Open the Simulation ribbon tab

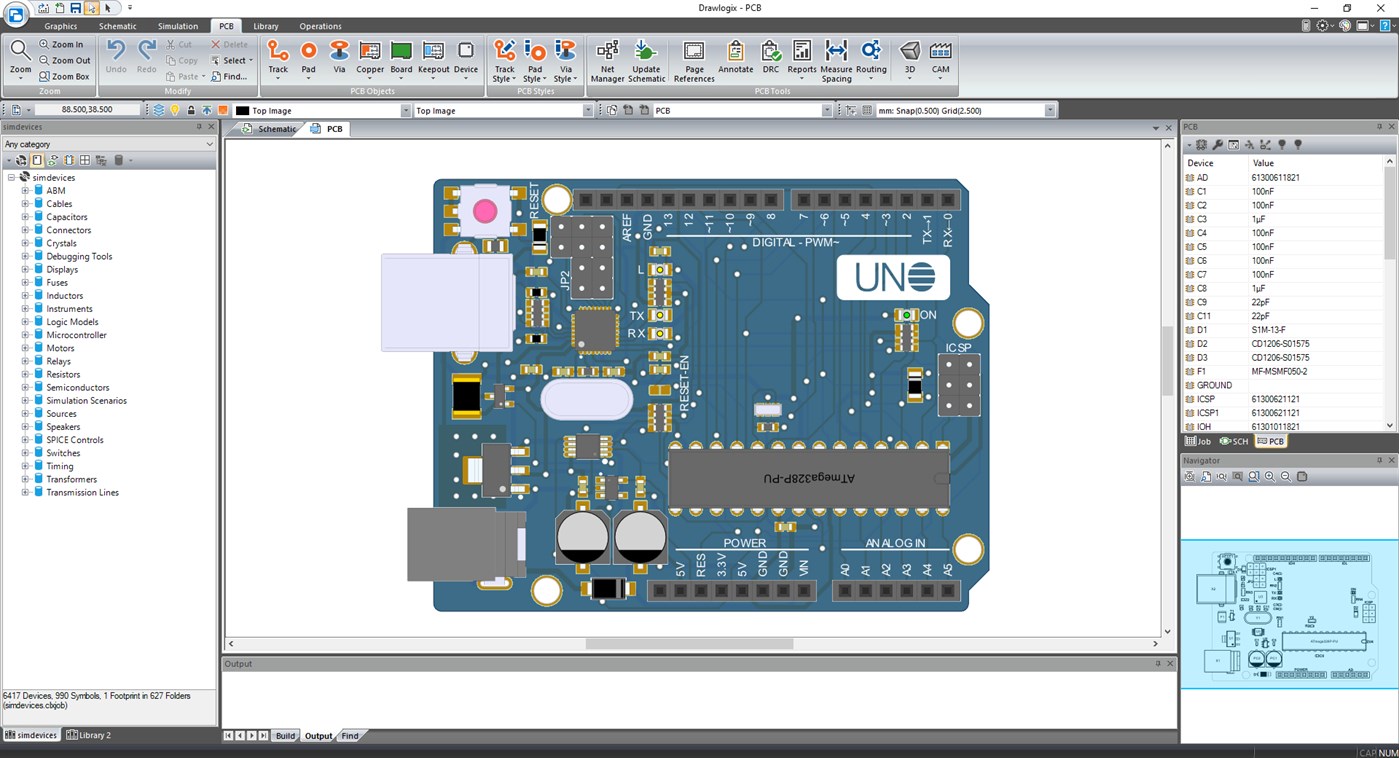click(177, 26)
